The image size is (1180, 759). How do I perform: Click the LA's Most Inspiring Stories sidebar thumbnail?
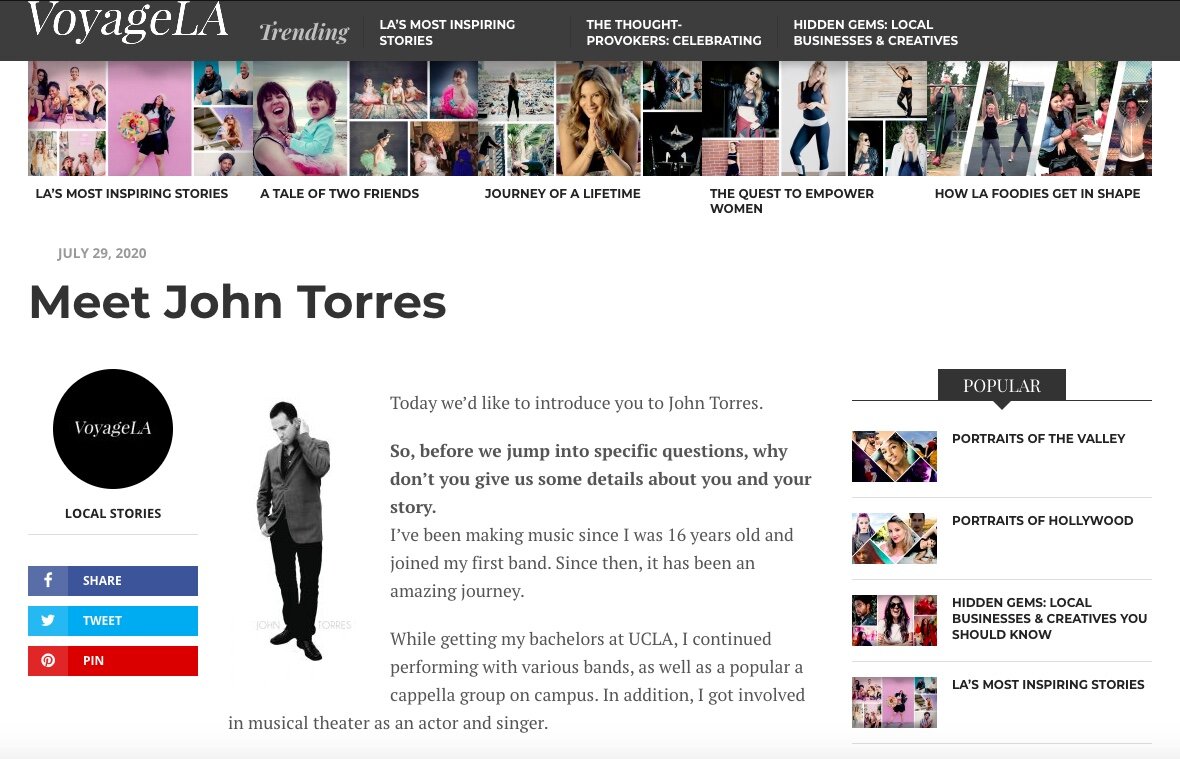[x=894, y=702]
